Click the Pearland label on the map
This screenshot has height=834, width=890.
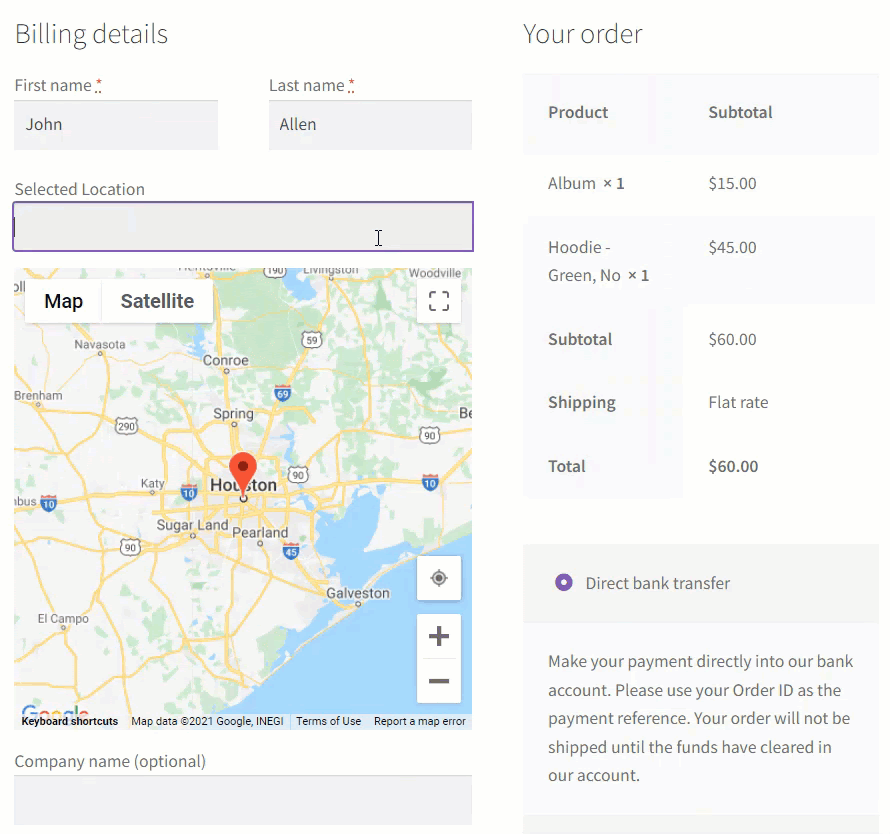point(260,533)
